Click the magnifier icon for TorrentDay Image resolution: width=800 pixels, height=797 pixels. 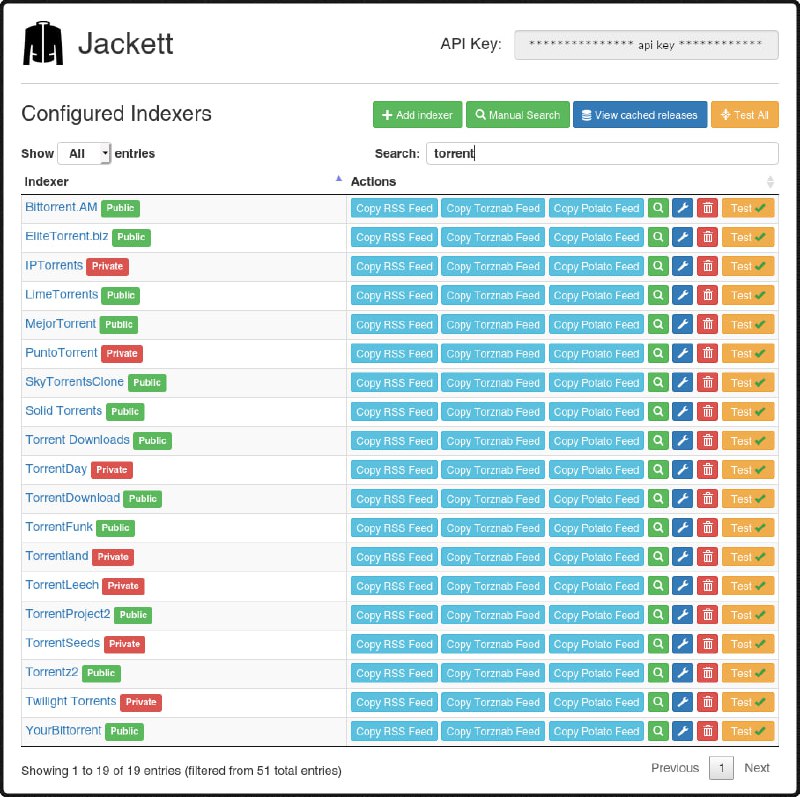tap(658, 470)
